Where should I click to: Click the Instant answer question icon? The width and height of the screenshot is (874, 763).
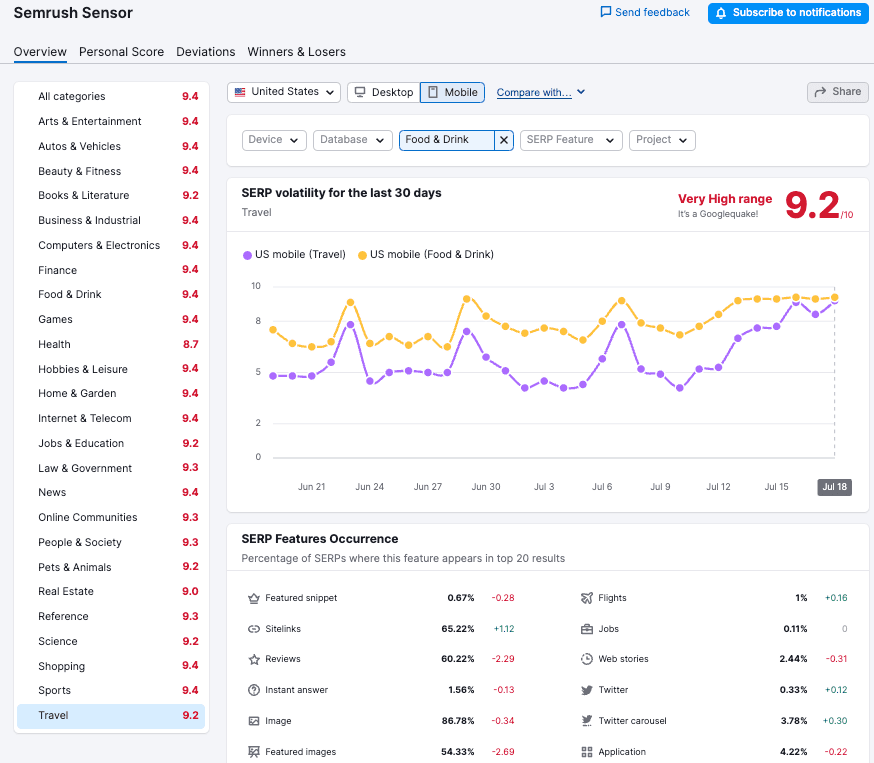pyautogui.click(x=254, y=690)
